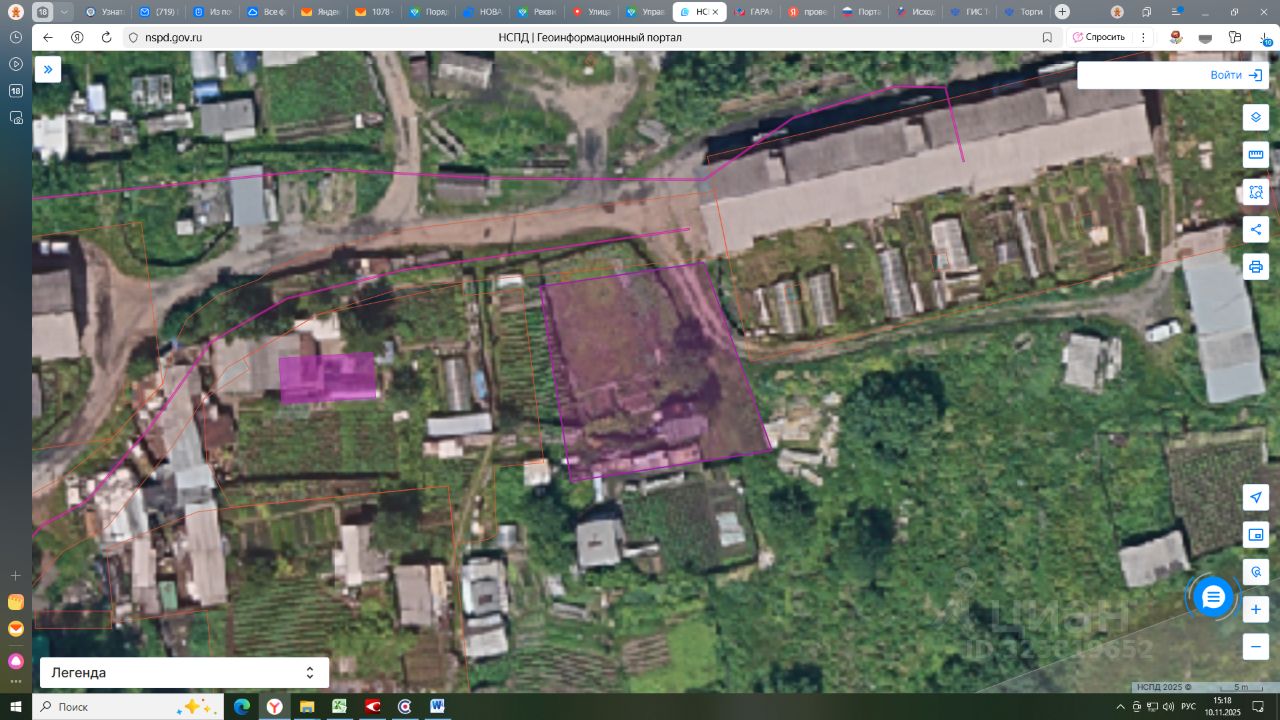The height and width of the screenshot is (720, 1280).
Task: Click the Windows taskbar search box
Action: (129, 706)
